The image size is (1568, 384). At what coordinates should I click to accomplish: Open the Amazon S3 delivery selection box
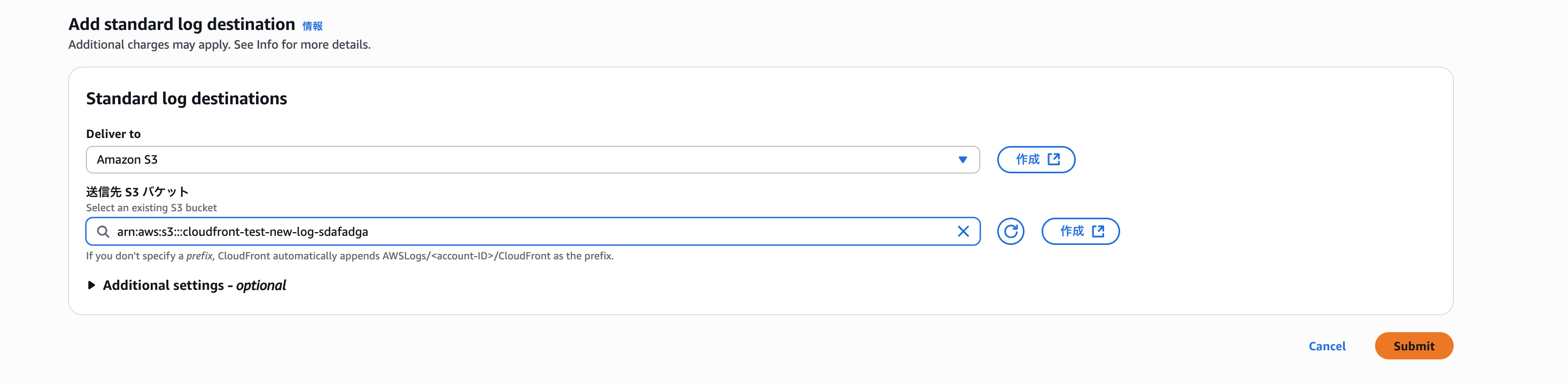[524, 160]
